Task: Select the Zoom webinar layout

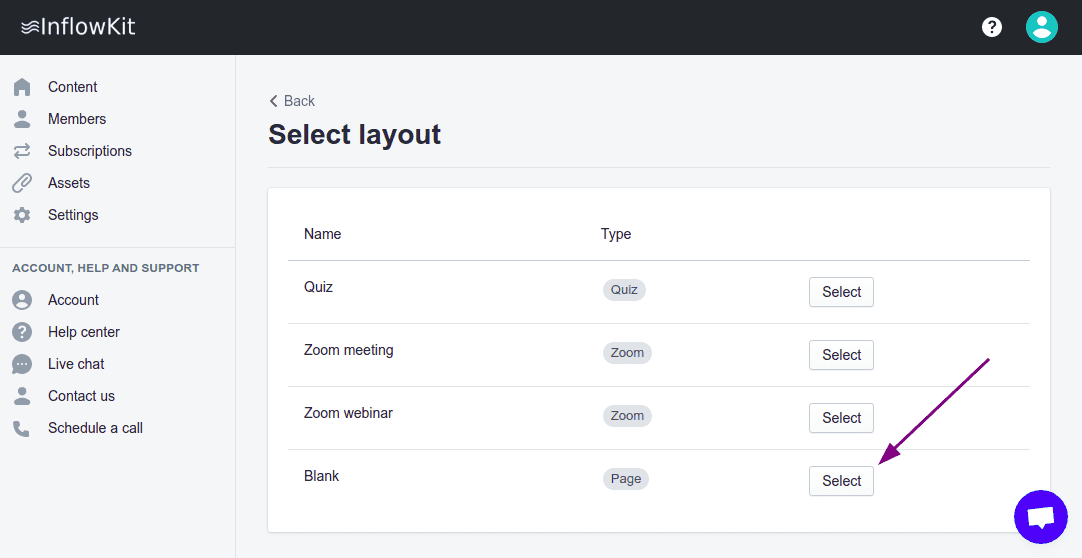Action: [x=841, y=418]
